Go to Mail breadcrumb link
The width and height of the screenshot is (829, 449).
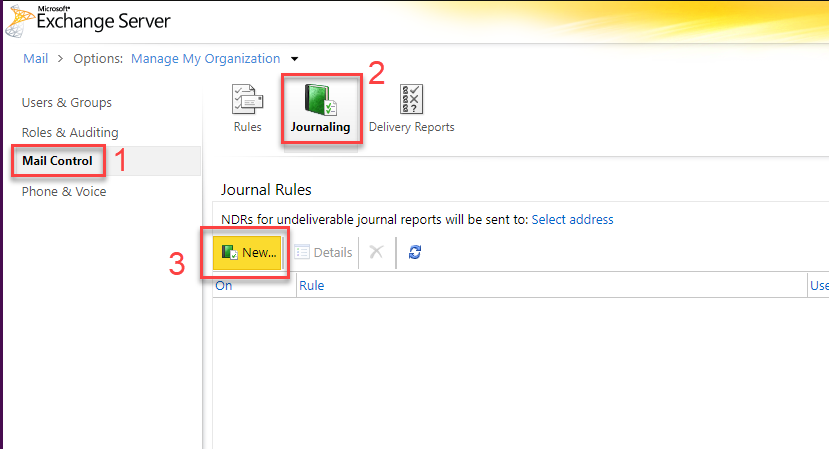pyautogui.click(x=35, y=59)
